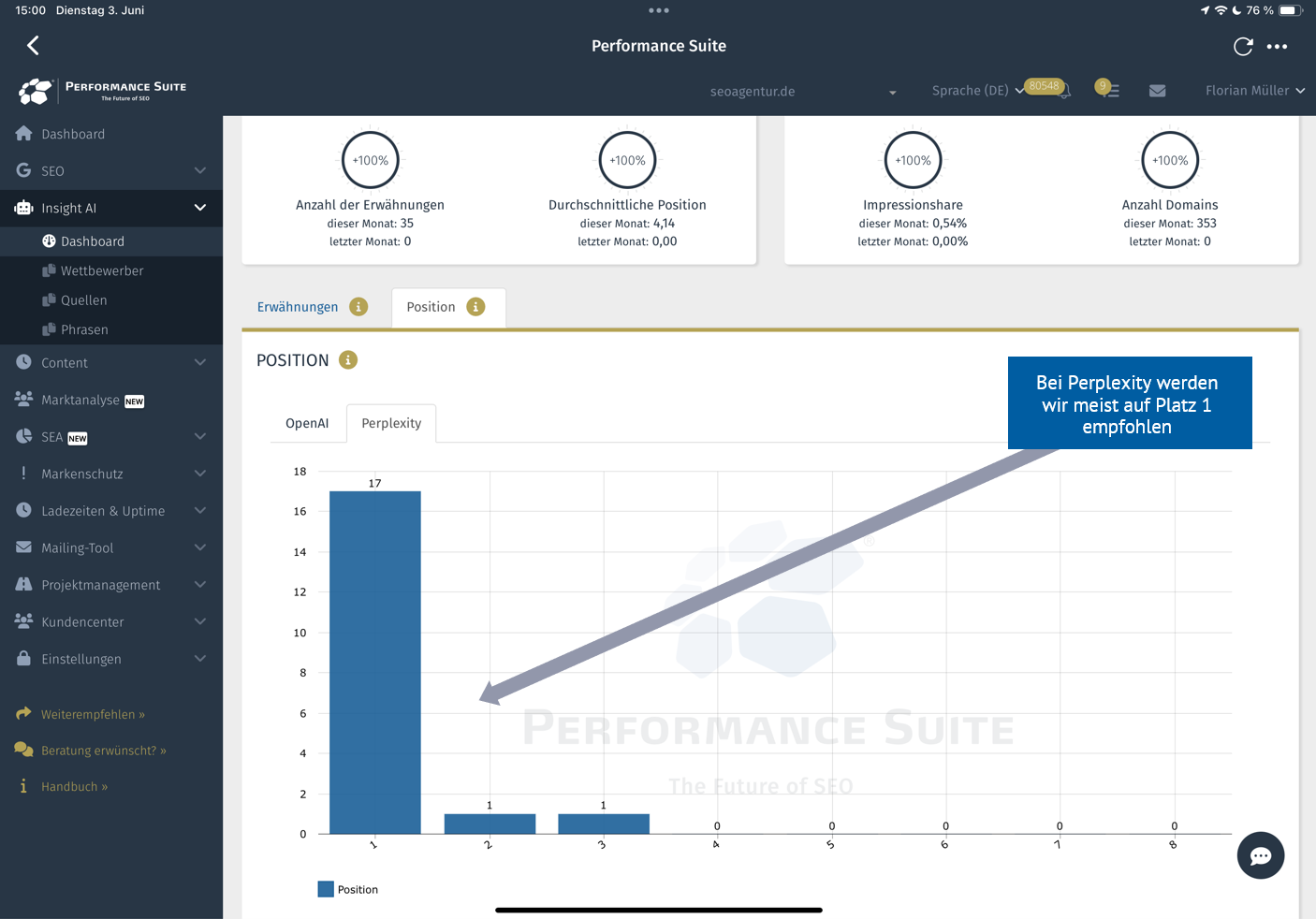Viewport: 1316px width, 919px height.
Task: Open the Florian Müller user dropdown
Action: pos(1254,91)
